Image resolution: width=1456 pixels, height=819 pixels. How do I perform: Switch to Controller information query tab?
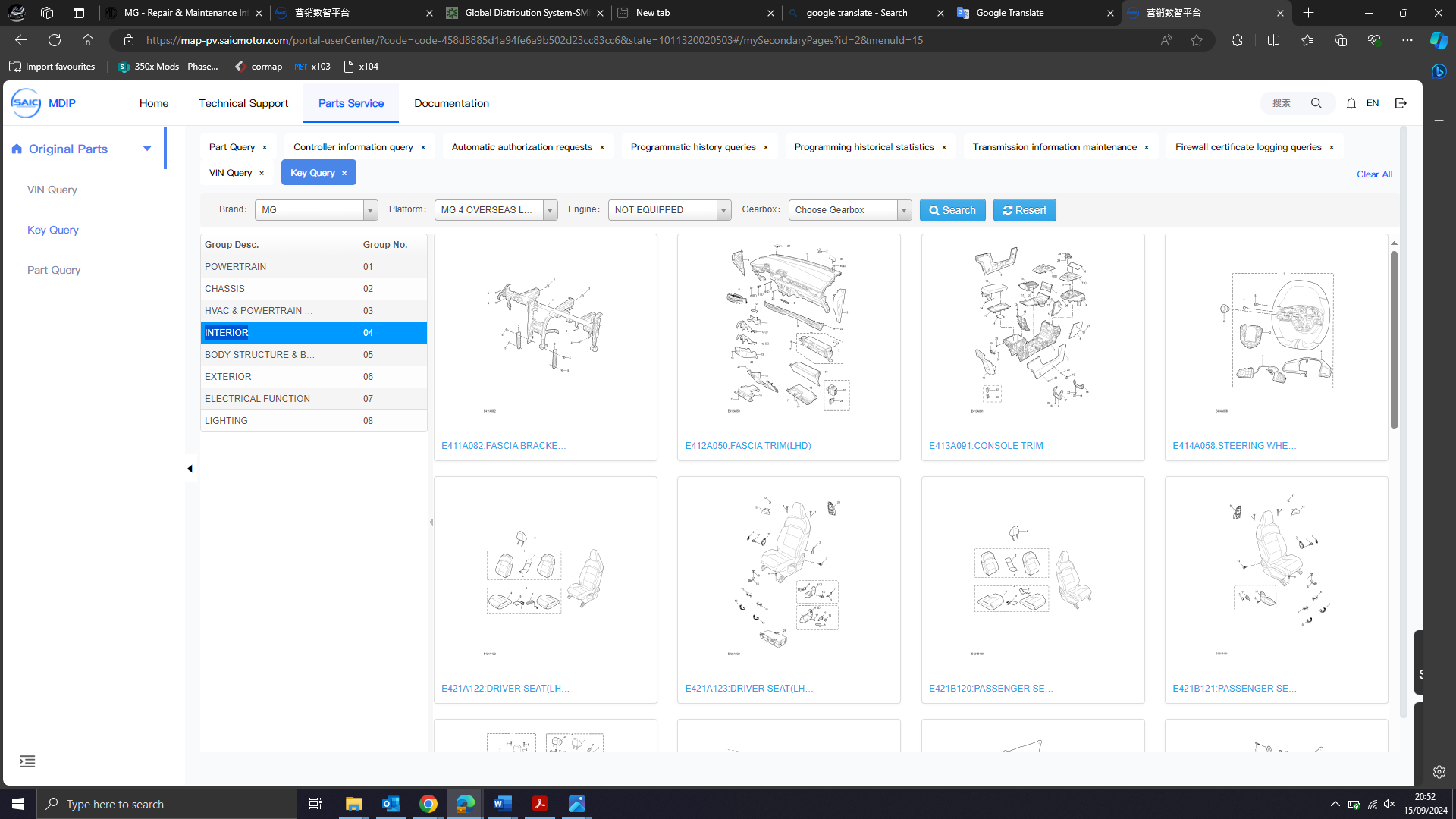(x=353, y=147)
